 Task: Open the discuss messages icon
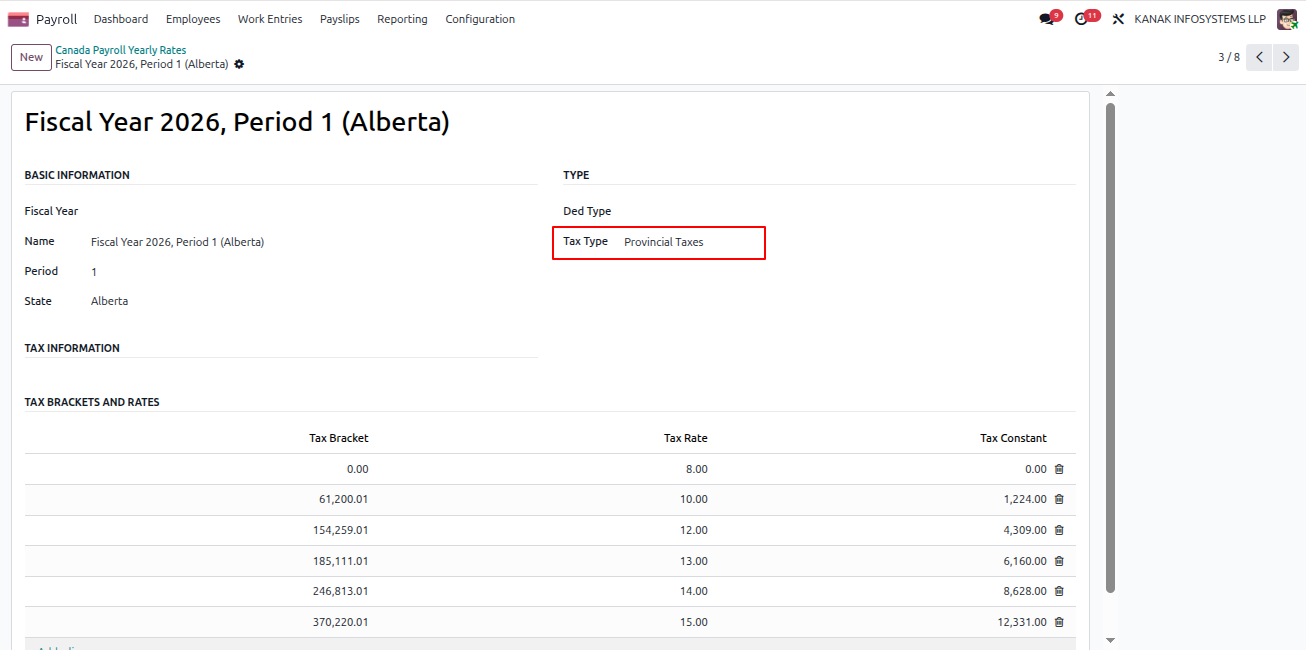1047,19
